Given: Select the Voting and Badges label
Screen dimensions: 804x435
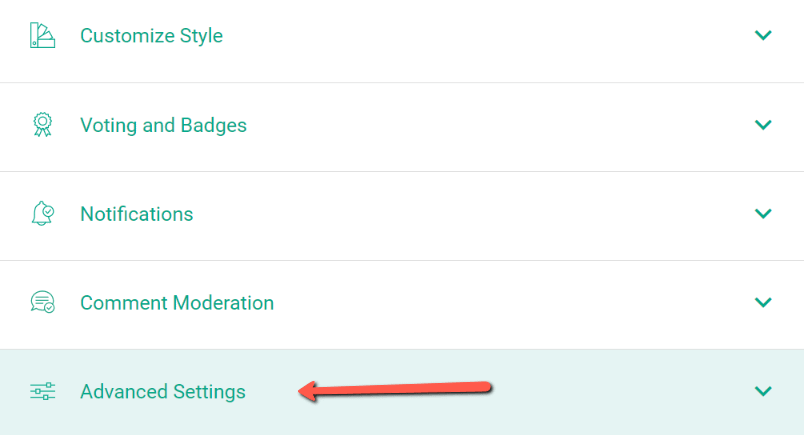Looking at the screenshot, I should pos(163,125).
